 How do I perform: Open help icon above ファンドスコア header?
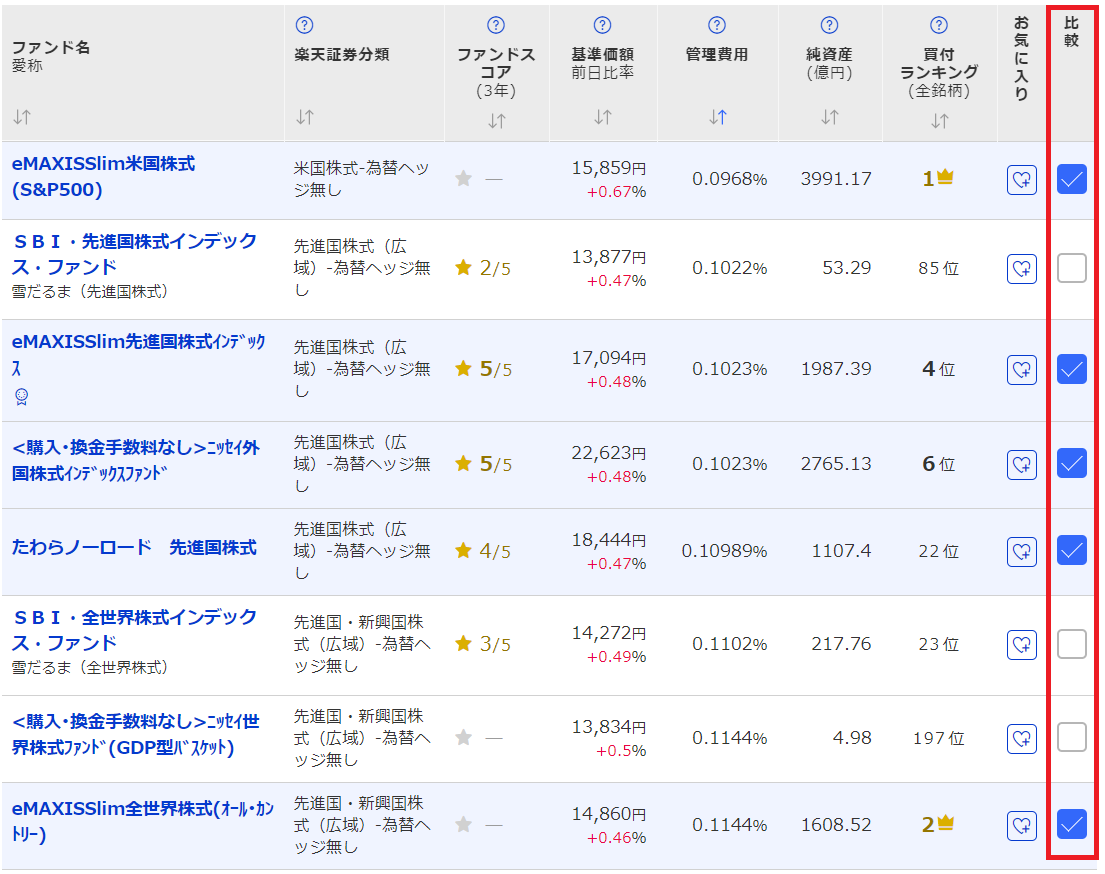(496, 25)
